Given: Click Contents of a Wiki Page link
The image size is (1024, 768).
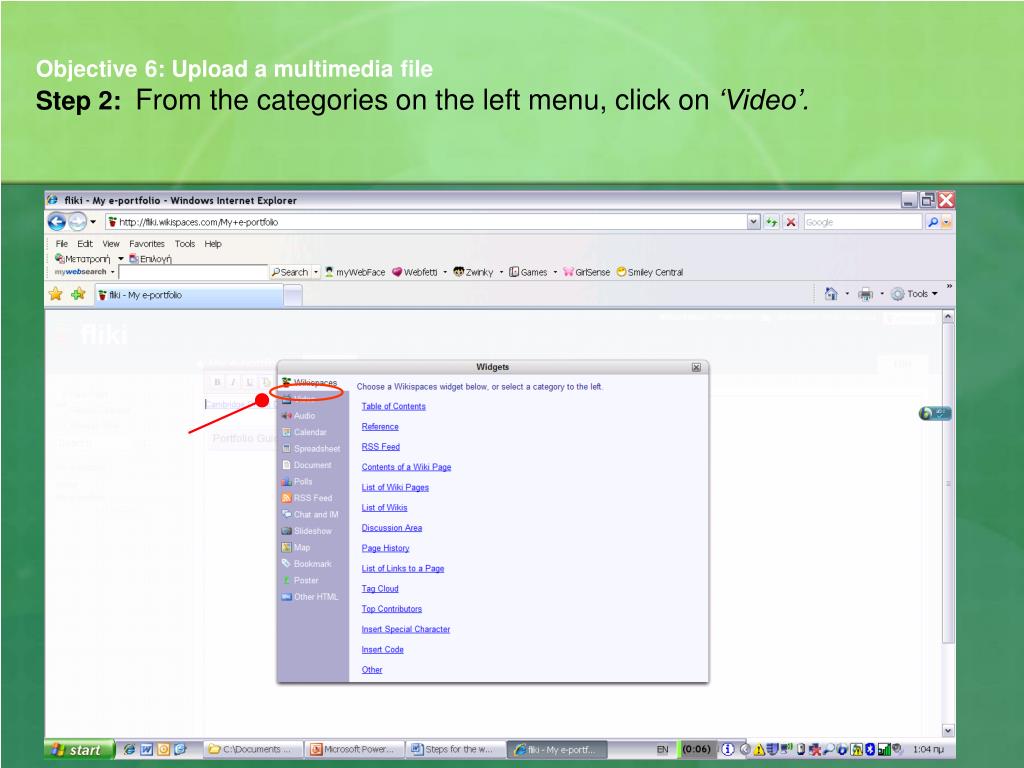Looking at the screenshot, I should pyautogui.click(x=406, y=467).
